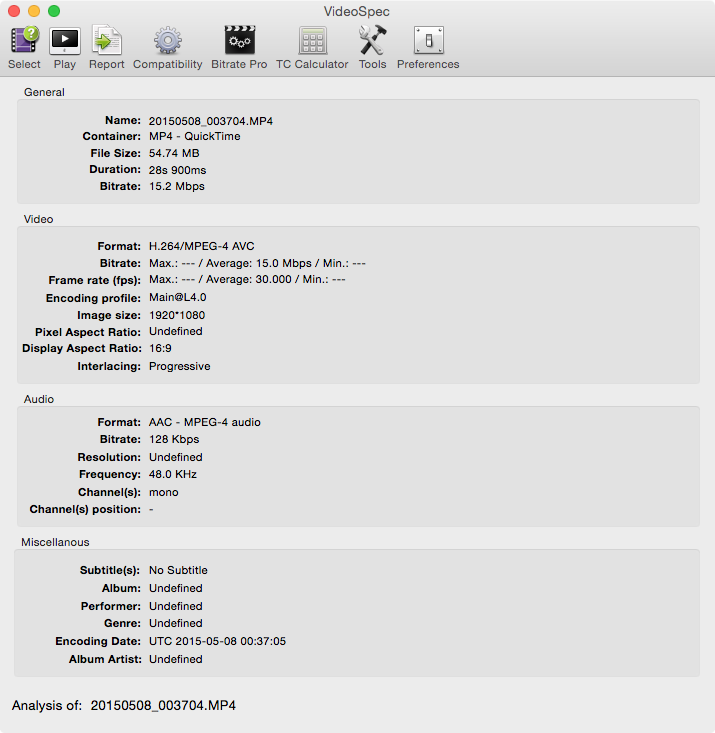Click the Album Undefined value

(176, 588)
